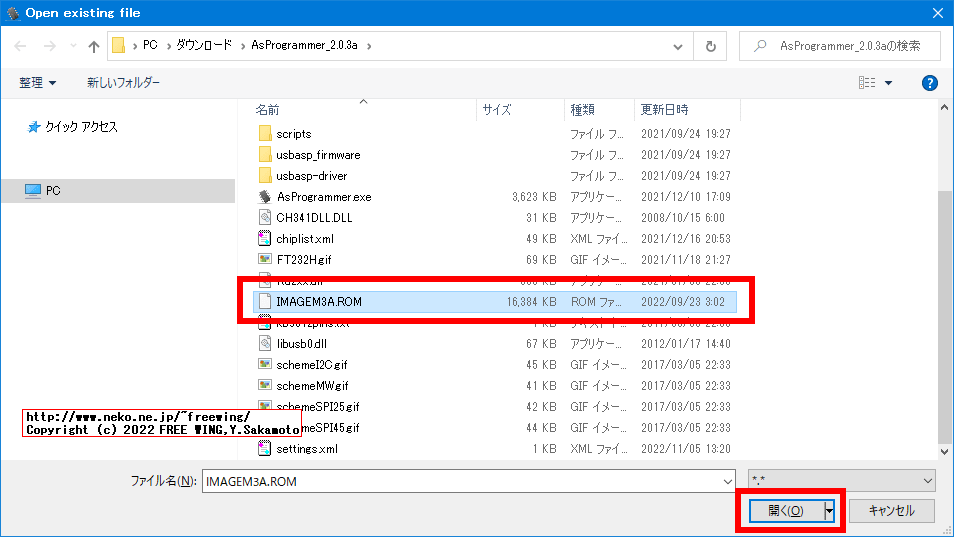Click the search magnifier icon
Screen dimensions: 954x537
tap(760, 46)
